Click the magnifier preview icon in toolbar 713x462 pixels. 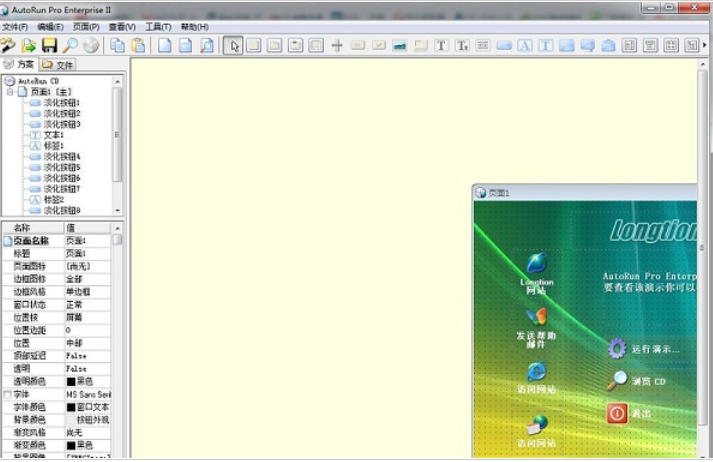coord(70,45)
